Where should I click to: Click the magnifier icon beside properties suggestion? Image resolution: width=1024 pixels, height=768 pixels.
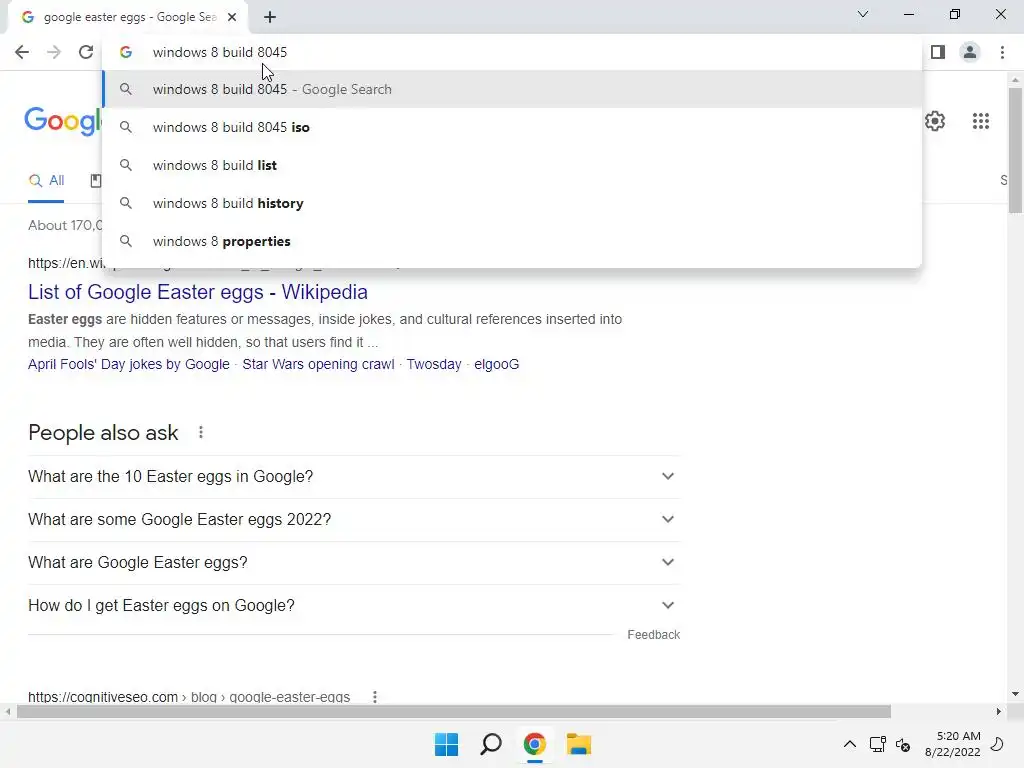pyautogui.click(x=126, y=241)
